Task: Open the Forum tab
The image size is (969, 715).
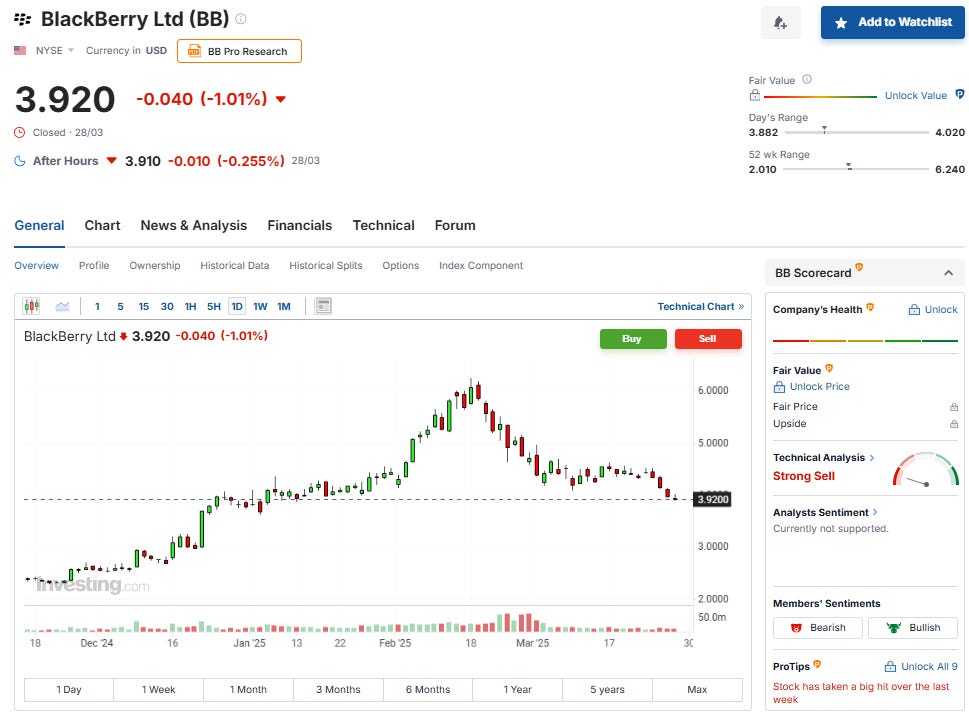Action: coord(455,226)
